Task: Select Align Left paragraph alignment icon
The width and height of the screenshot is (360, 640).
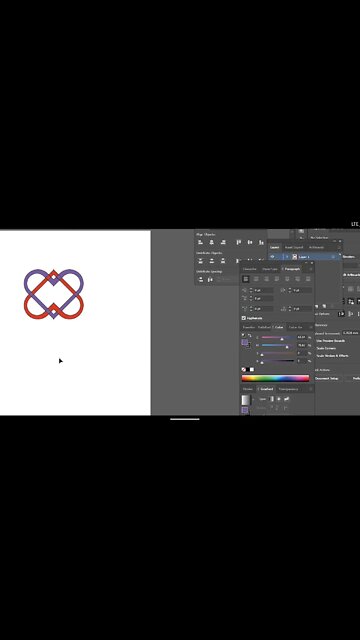Action: [246, 279]
